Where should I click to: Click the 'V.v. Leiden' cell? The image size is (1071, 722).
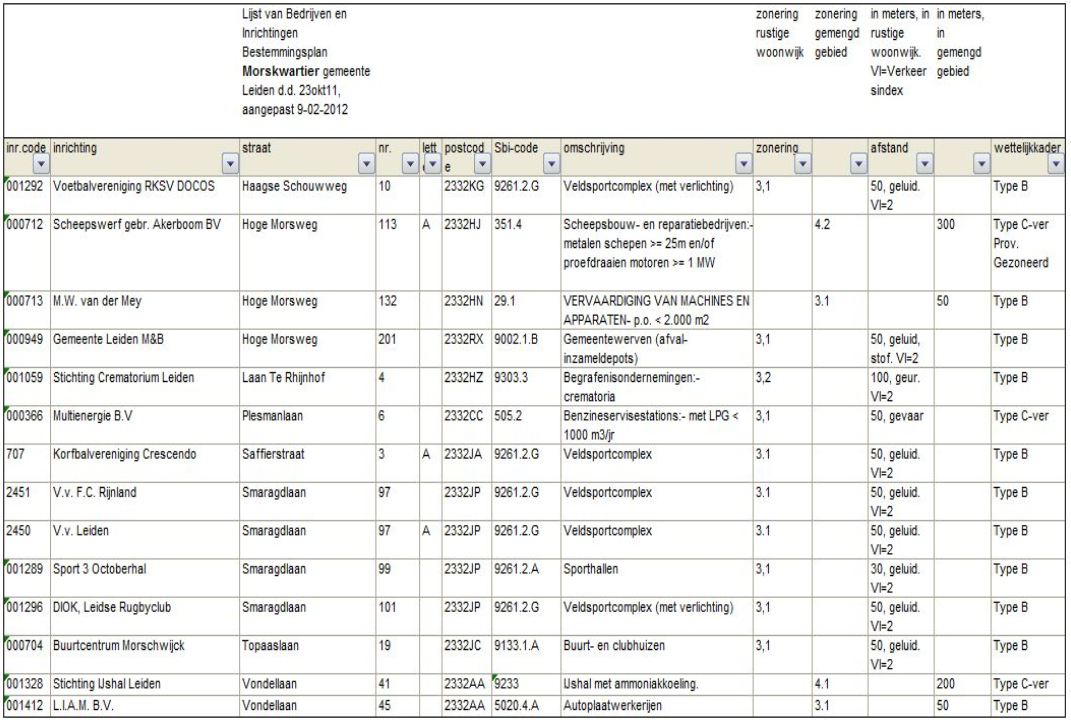point(145,539)
